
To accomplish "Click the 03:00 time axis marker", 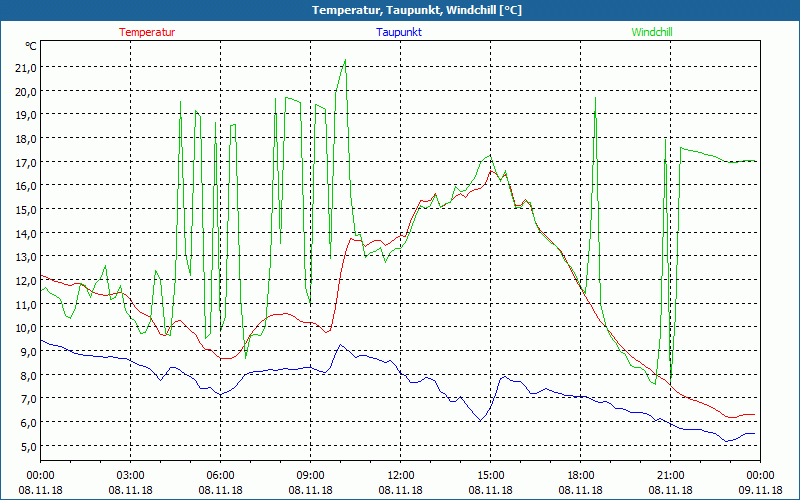I will tap(131, 475).
